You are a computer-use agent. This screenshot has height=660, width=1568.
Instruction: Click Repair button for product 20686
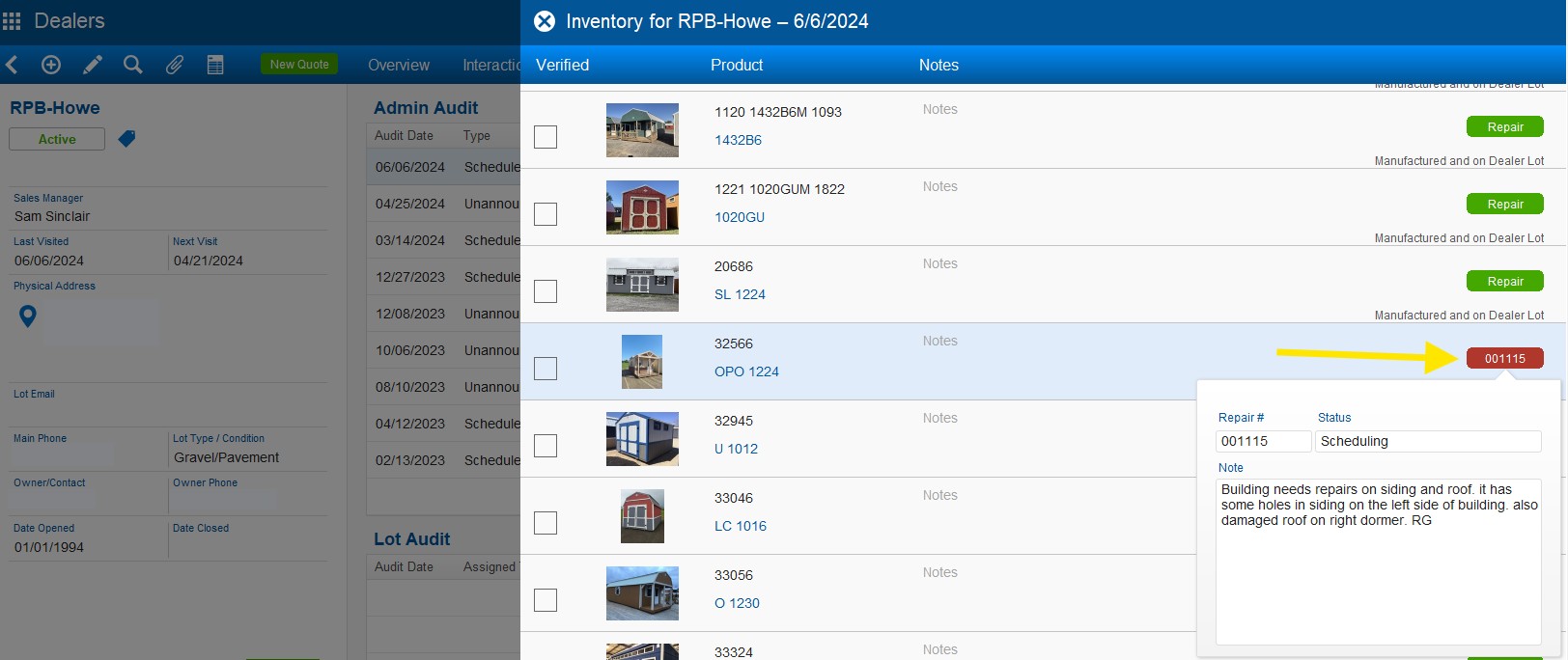(1504, 281)
